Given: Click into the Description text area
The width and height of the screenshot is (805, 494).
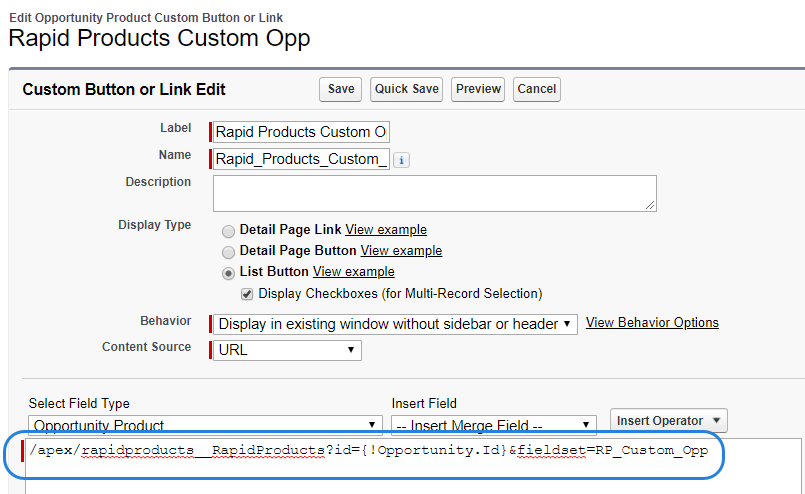Looking at the screenshot, I should point(435,194).
